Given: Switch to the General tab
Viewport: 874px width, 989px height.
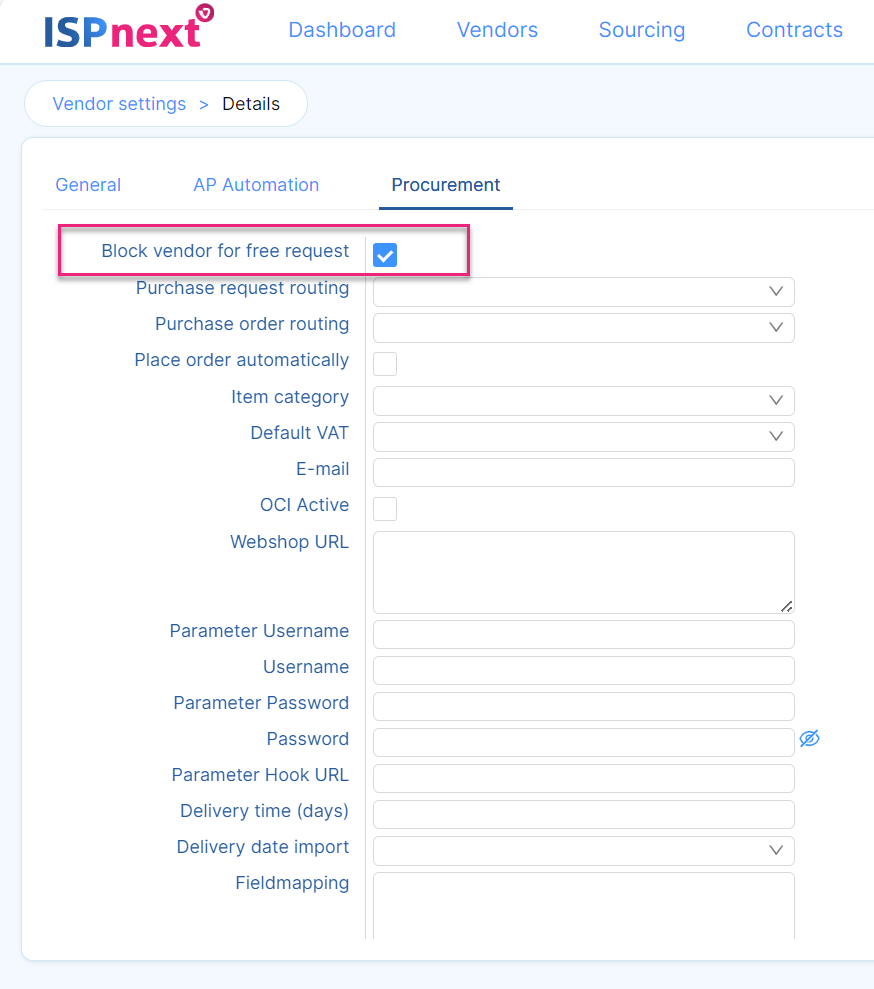Looking at the screenshot, I should (88, 185).
